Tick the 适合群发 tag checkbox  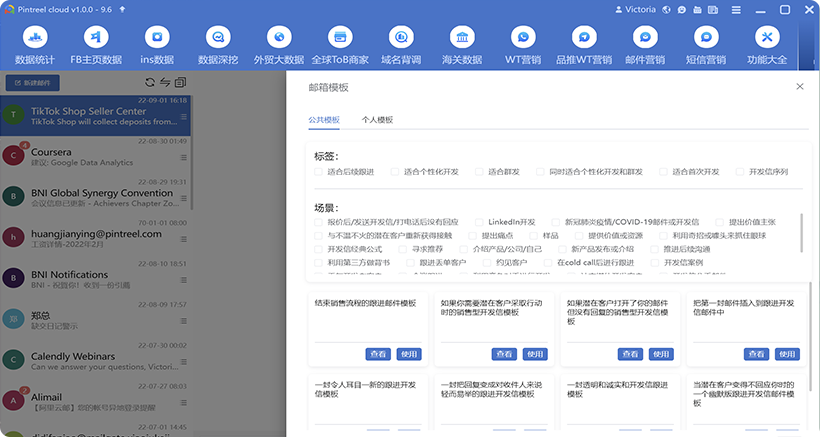pyautogui.click(x=480, y=172)
